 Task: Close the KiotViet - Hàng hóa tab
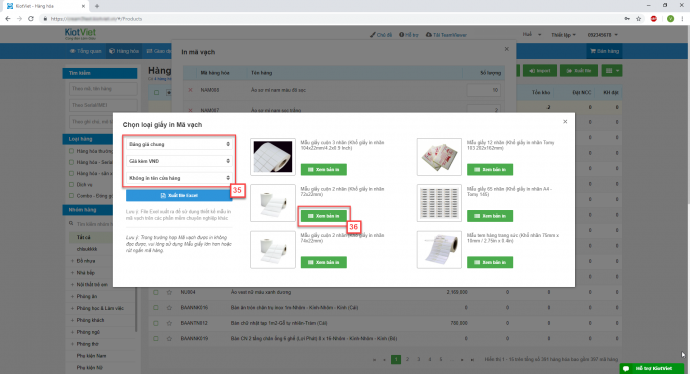point(84,6)
